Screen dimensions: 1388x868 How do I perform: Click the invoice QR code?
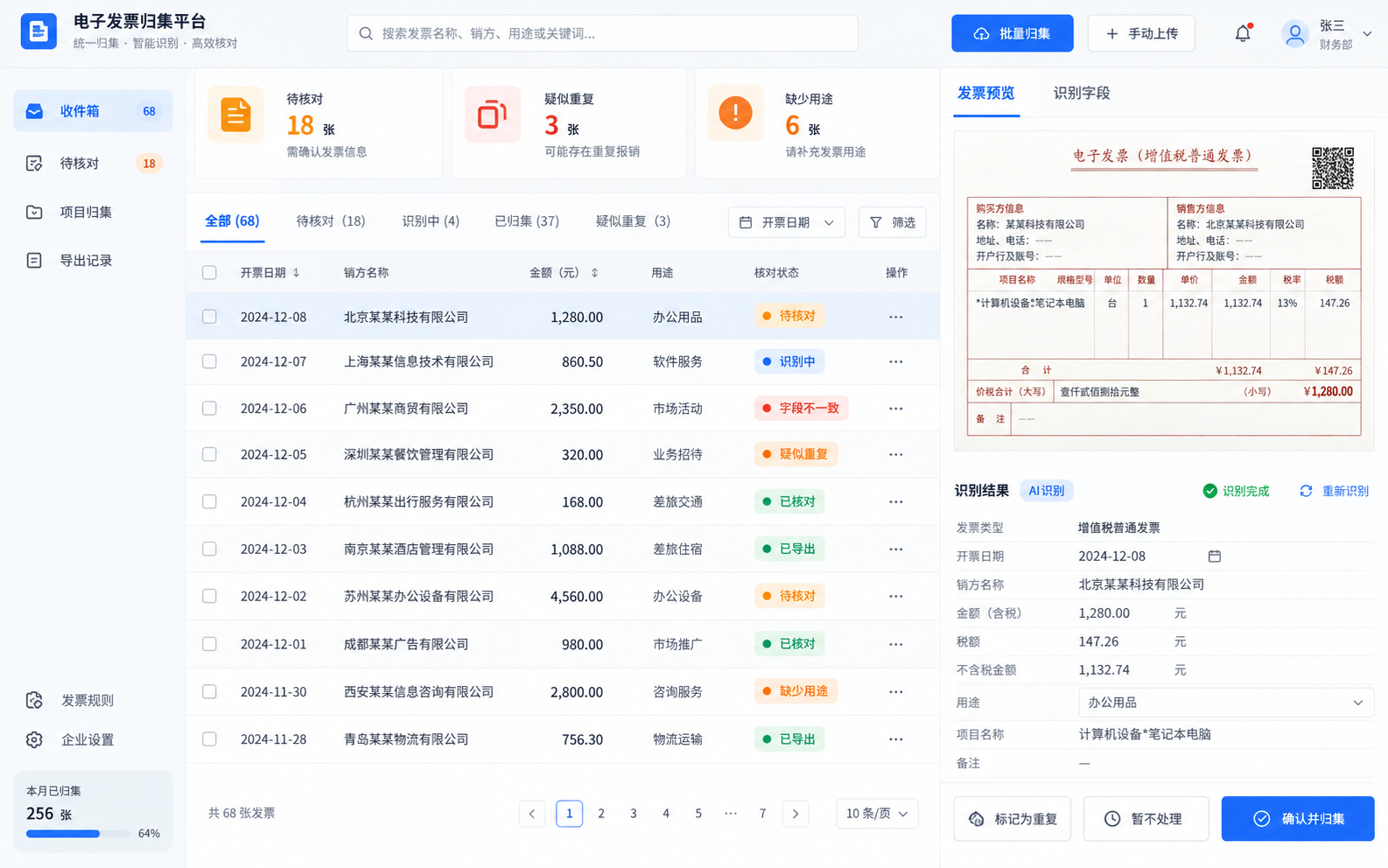1333,168
